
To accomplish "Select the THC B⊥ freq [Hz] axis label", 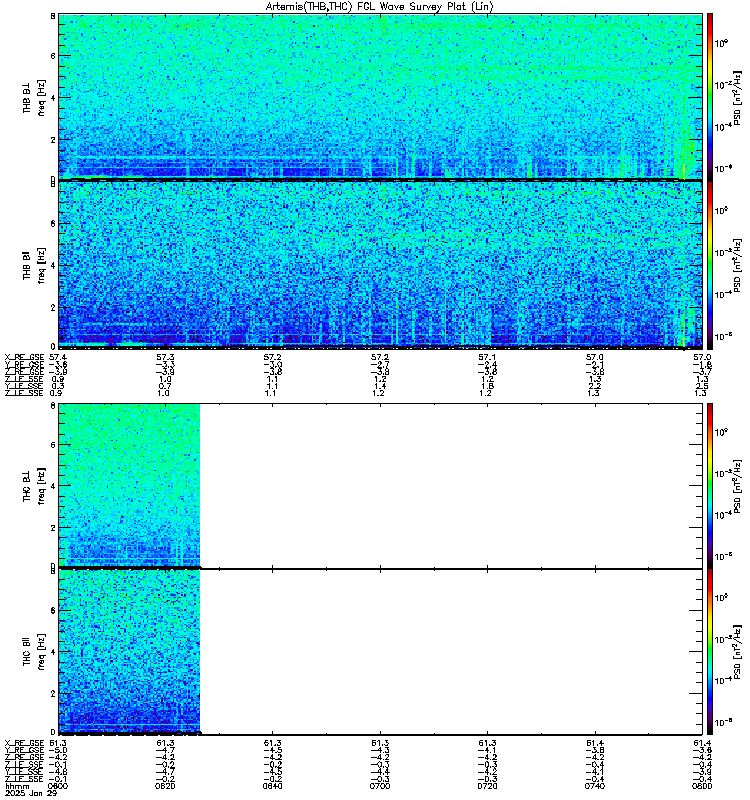I will [x=34, y=486].
